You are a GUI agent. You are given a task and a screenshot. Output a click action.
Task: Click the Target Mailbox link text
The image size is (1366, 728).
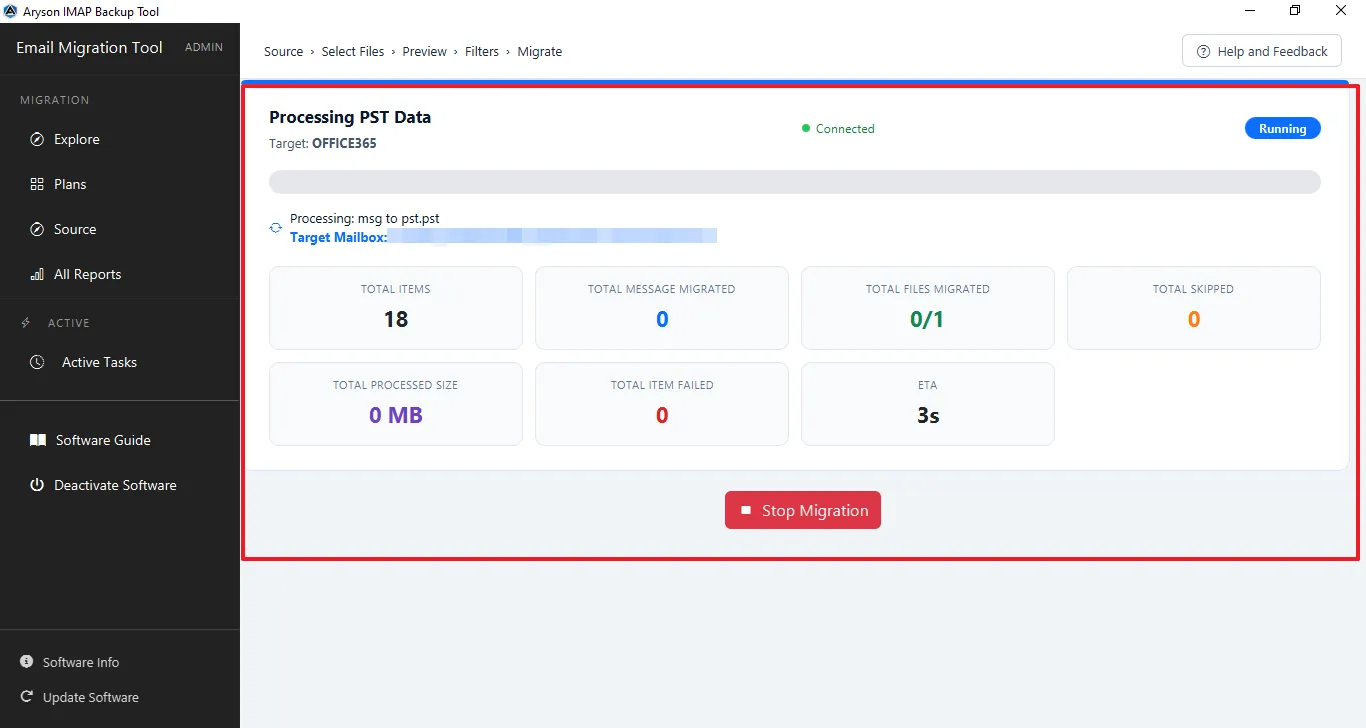point(339,237)
